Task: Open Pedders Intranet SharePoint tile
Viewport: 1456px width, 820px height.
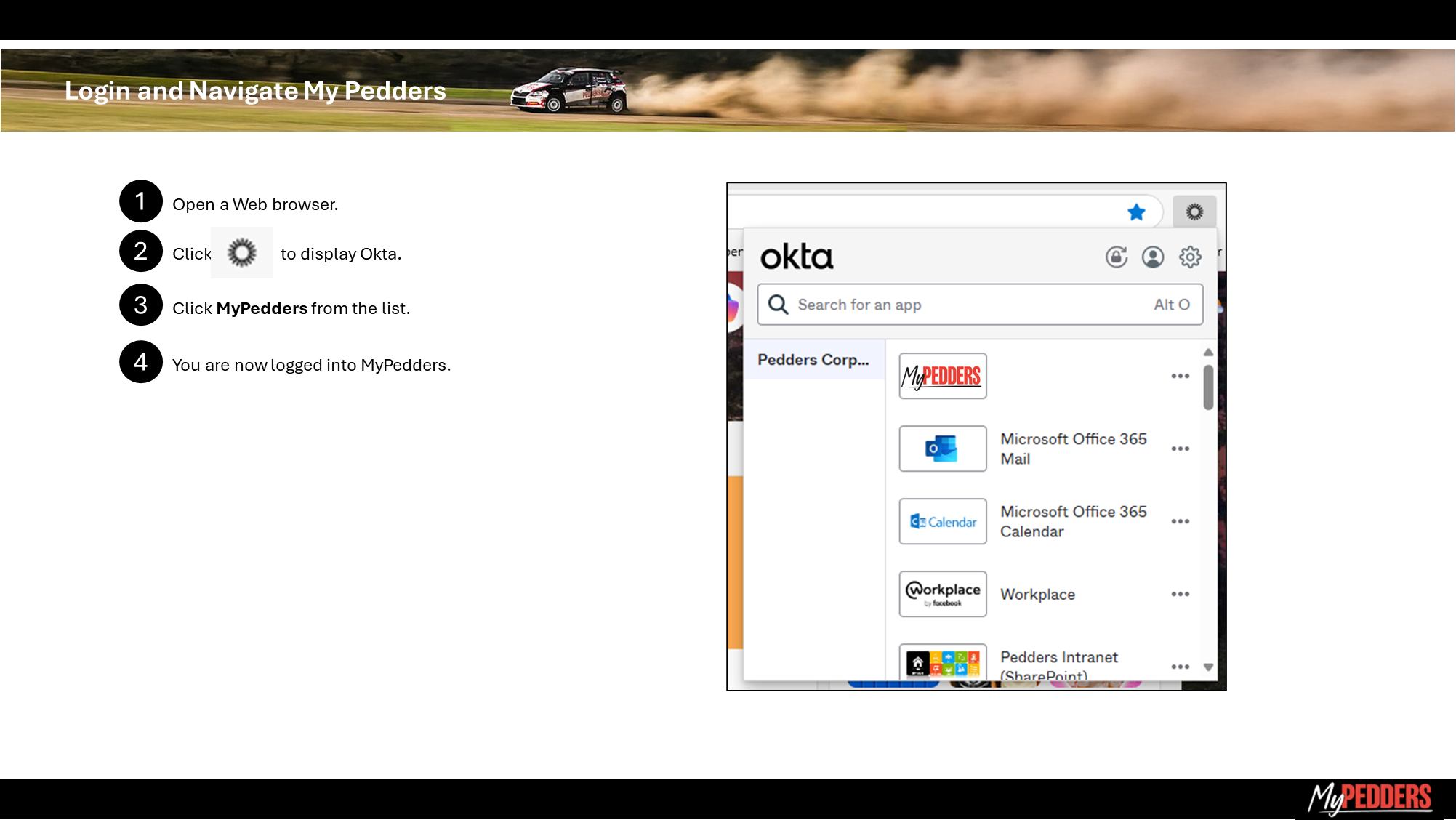Action: 943,662
